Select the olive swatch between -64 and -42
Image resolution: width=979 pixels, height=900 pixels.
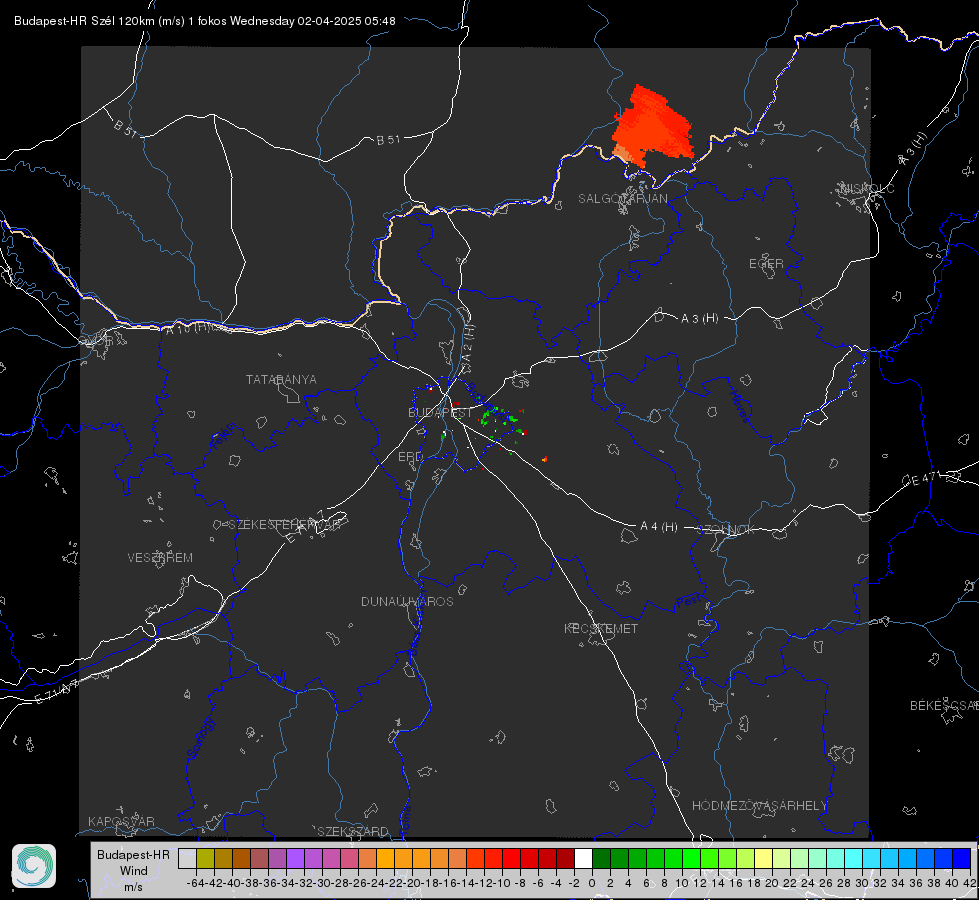205,858
